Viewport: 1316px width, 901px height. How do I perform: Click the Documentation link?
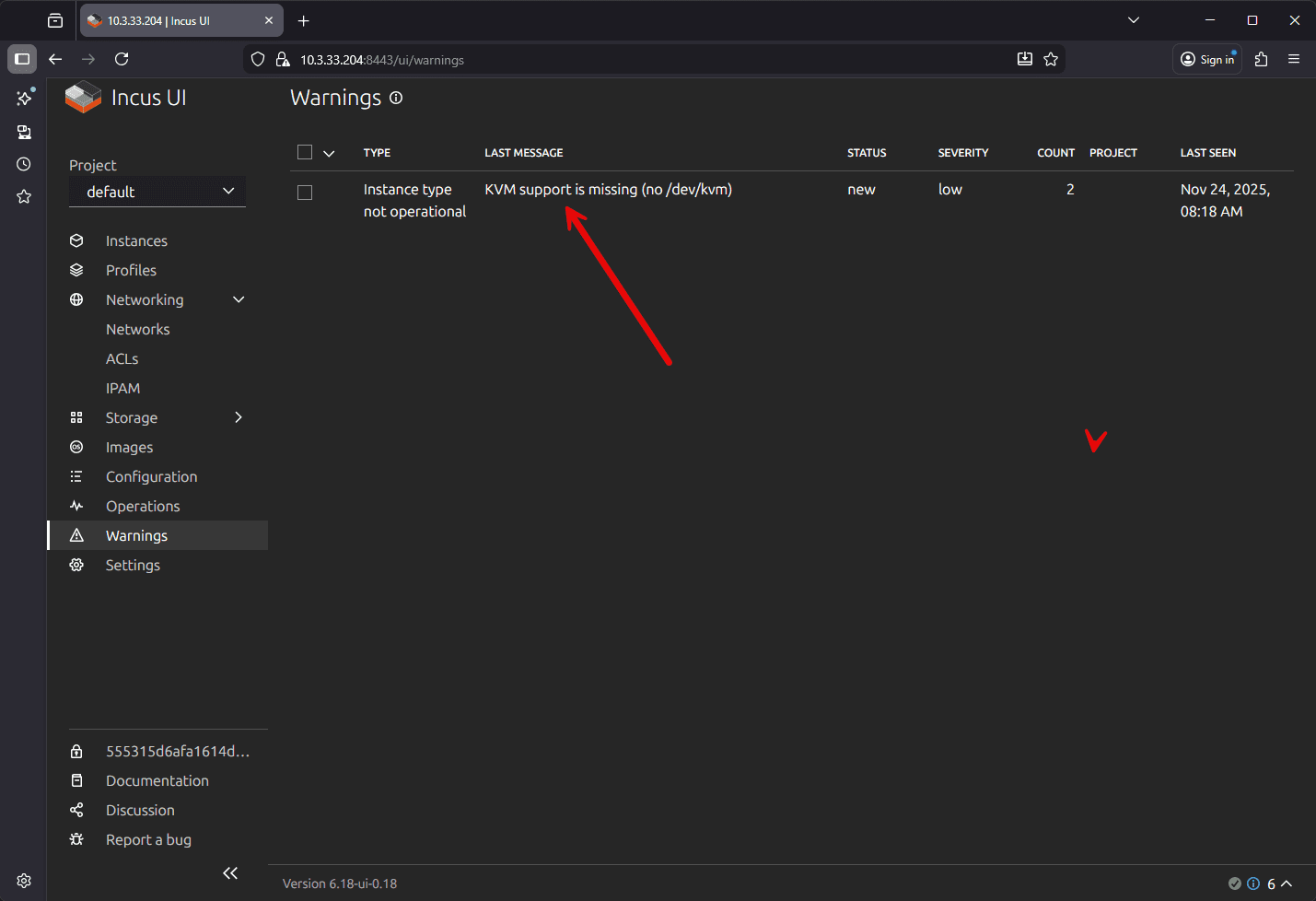click(x=157, y=780)
